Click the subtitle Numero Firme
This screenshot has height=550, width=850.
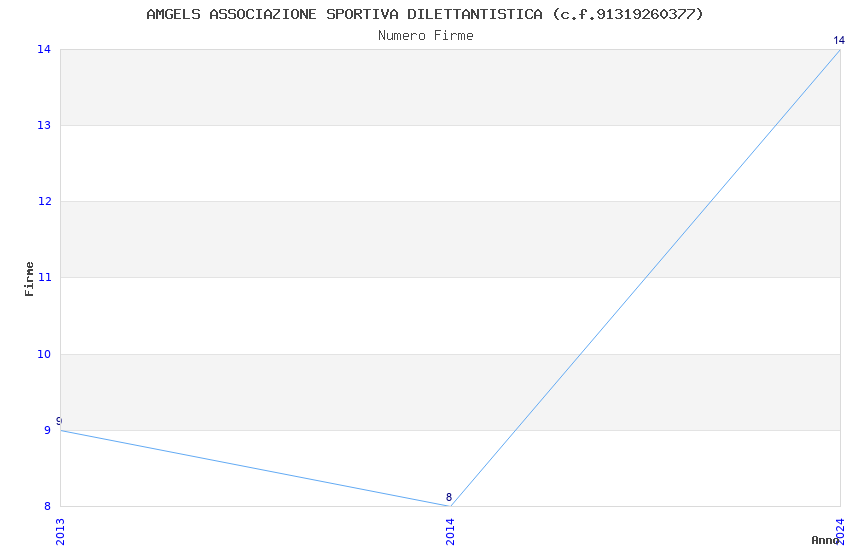(x=426, y=36)
